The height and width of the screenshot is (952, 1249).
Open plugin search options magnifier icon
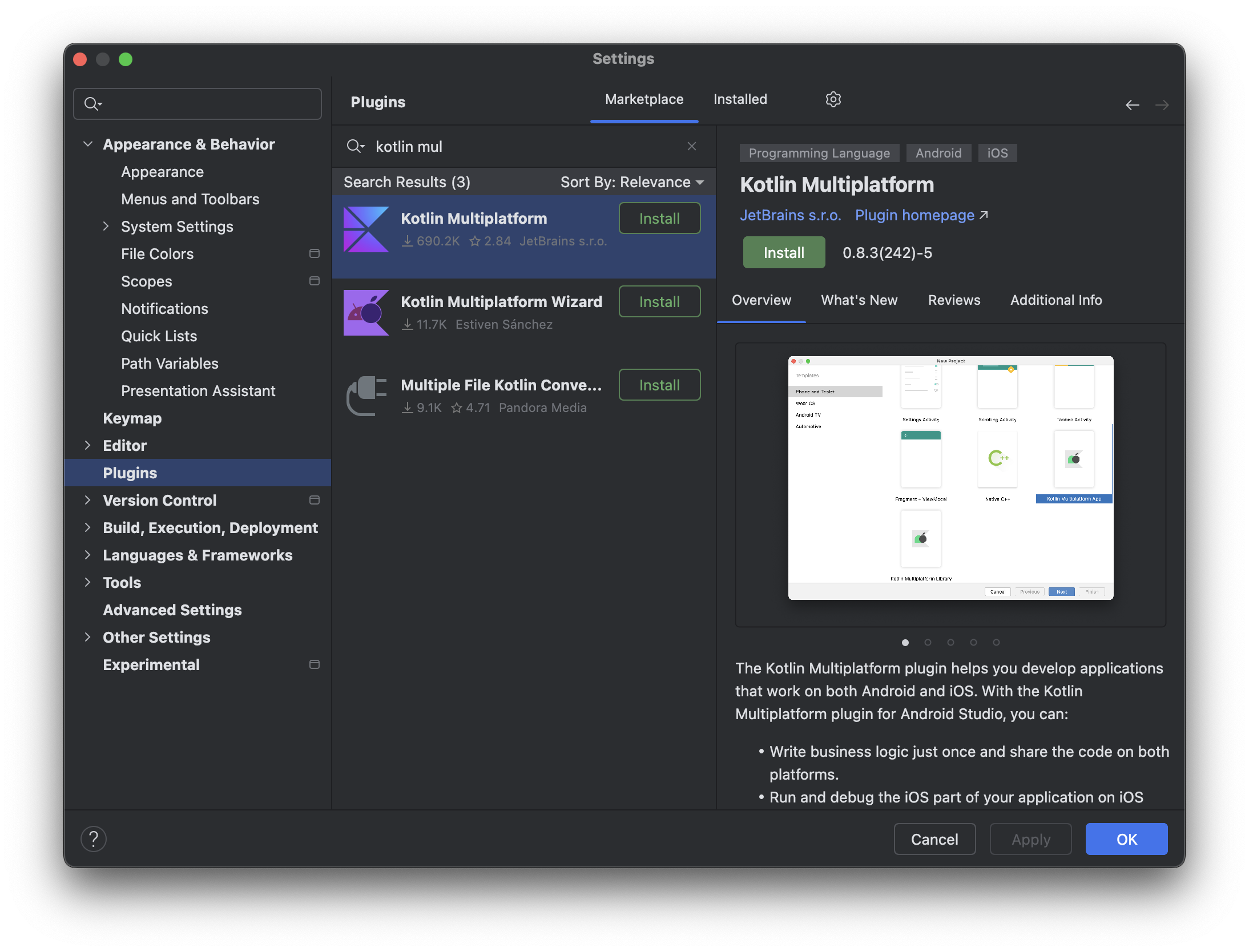pyautogui.click(x=355, y=147)
